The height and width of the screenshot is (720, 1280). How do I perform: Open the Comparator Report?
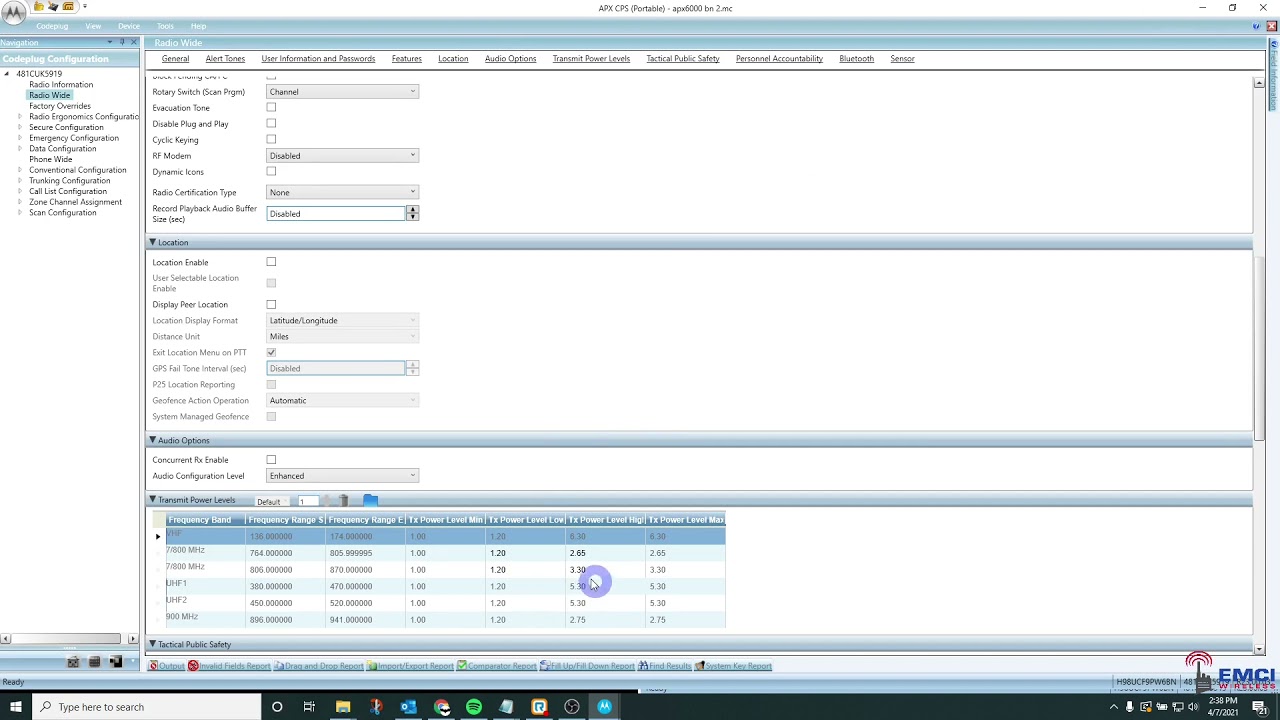[x=497, y=666]
